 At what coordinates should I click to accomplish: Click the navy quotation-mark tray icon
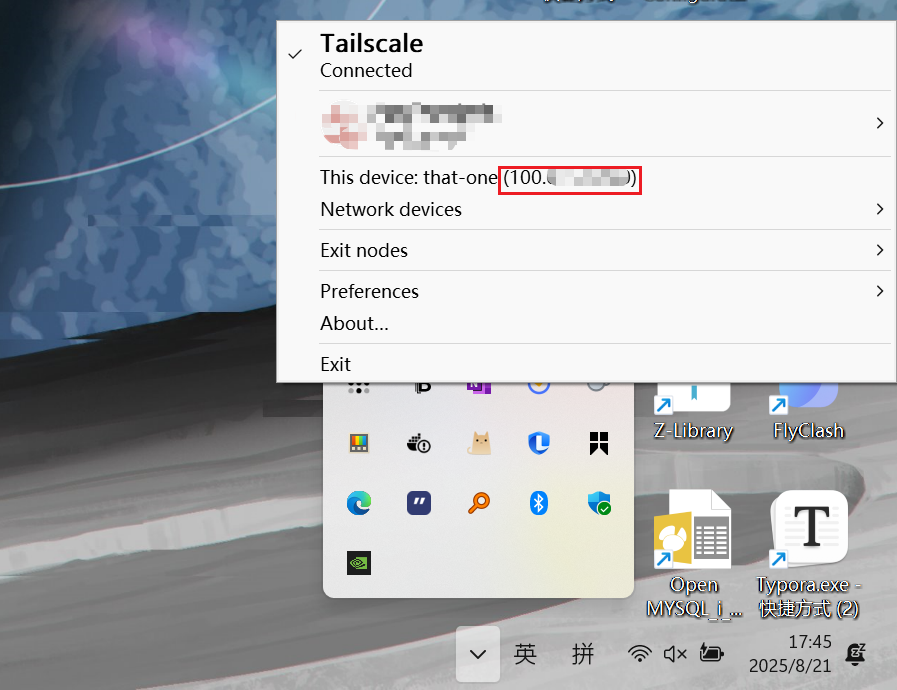(419, 503)
